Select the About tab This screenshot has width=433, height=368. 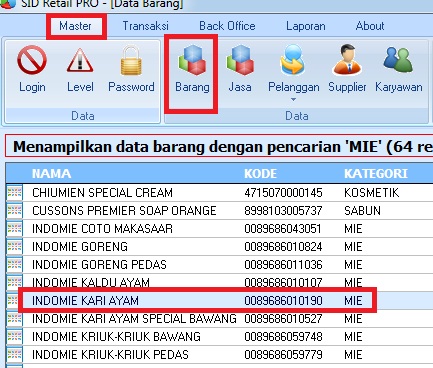[370, 26]
